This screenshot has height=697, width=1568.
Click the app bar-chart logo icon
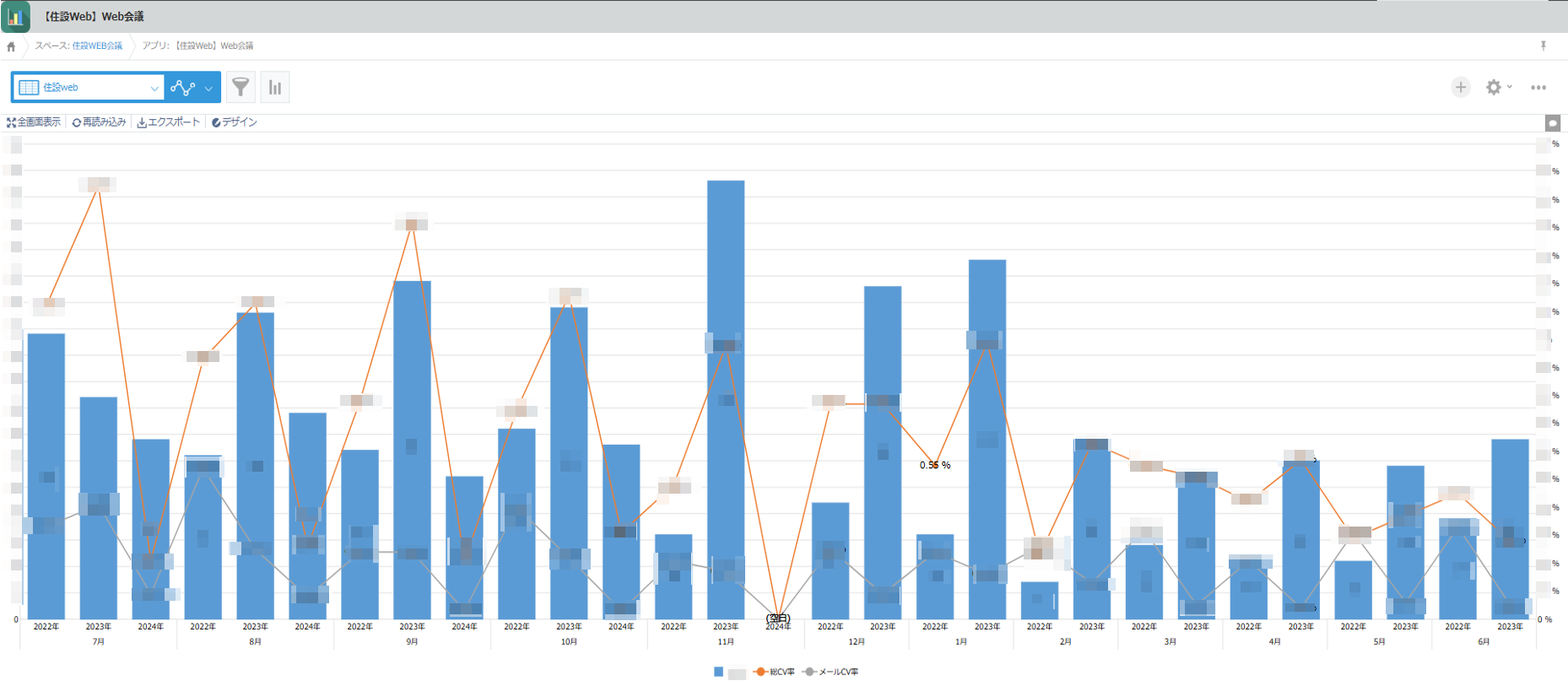pos(15,16)
